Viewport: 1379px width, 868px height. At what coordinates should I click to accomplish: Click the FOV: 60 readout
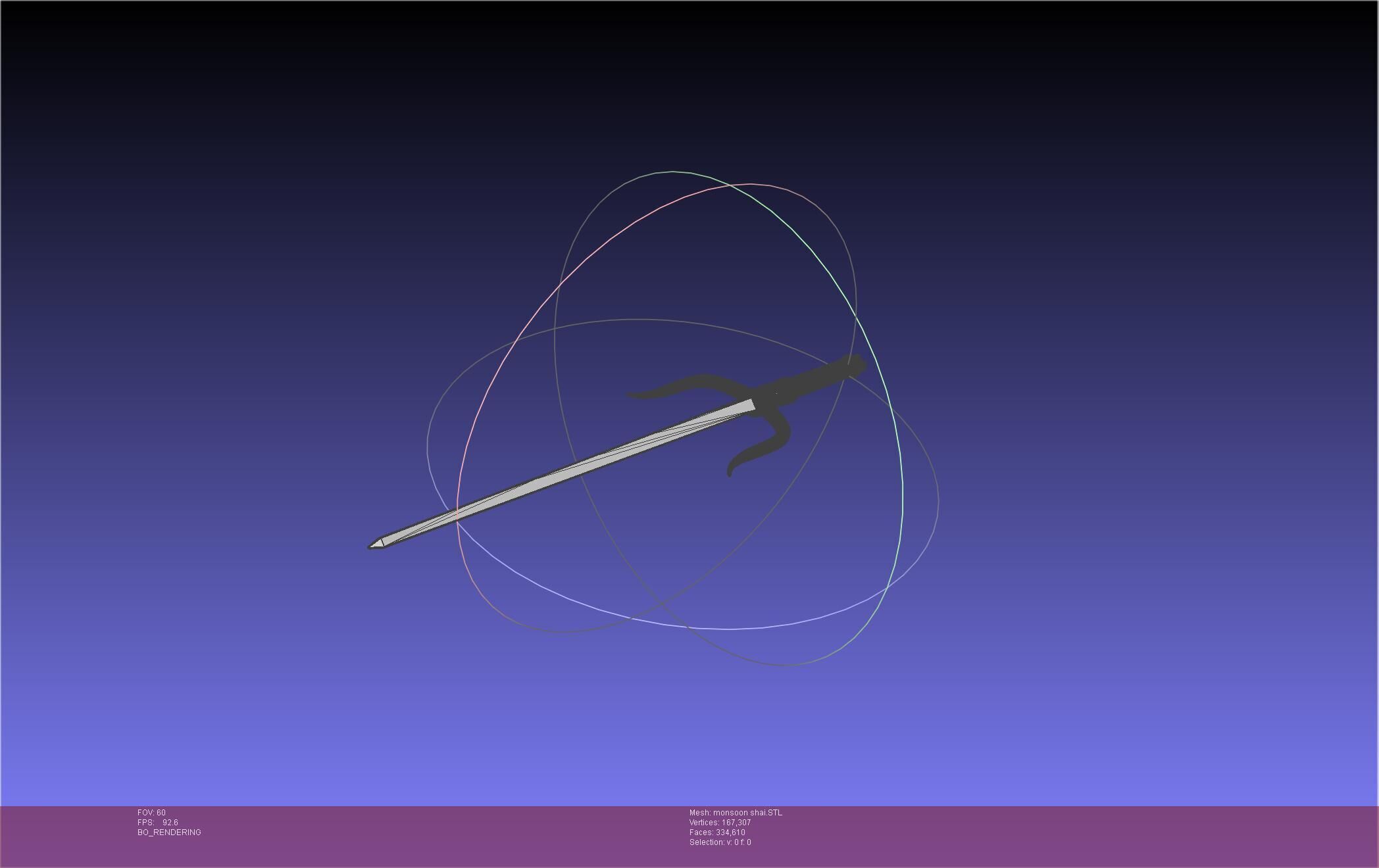[x=151, y=813]
